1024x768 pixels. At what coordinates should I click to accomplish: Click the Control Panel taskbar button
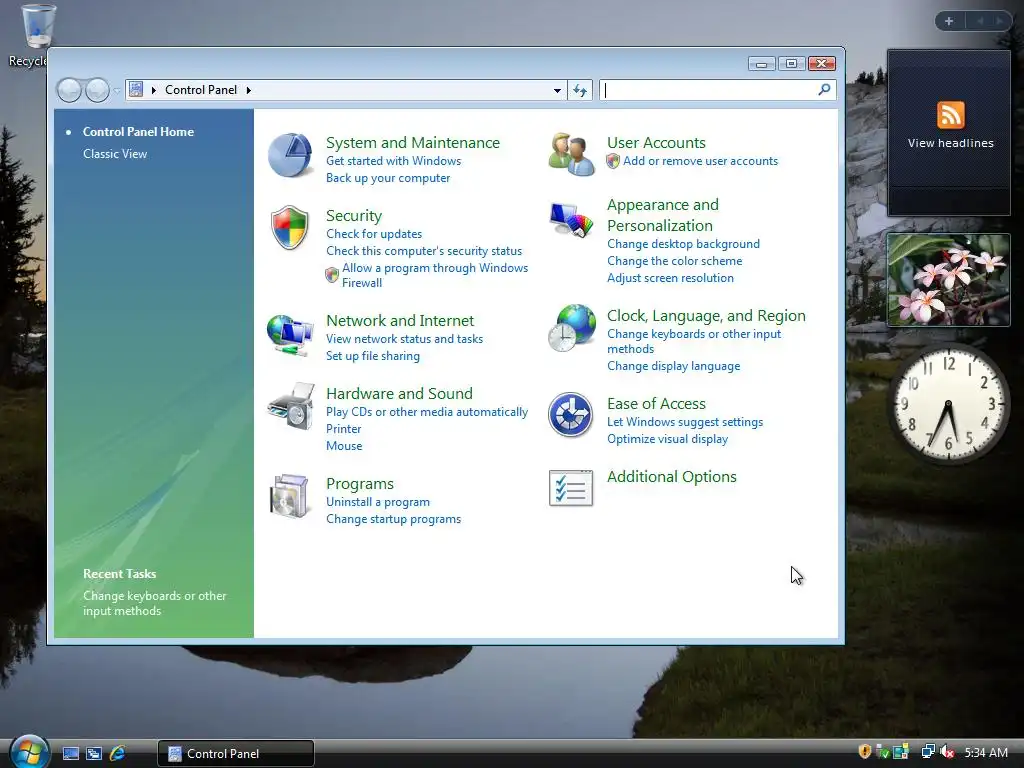point(236,754)
